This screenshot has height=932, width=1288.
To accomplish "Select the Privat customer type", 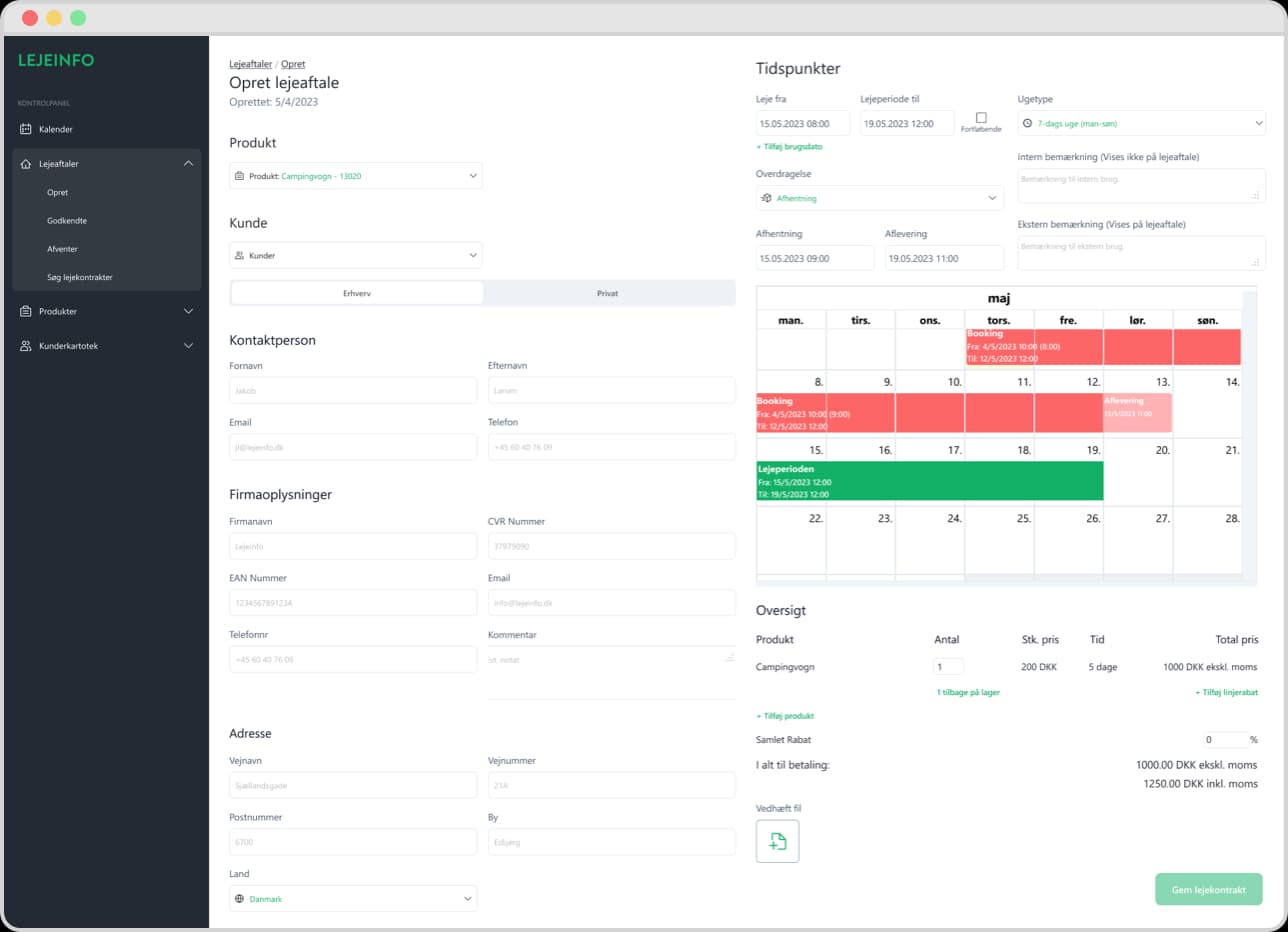I will coord(607,293).
